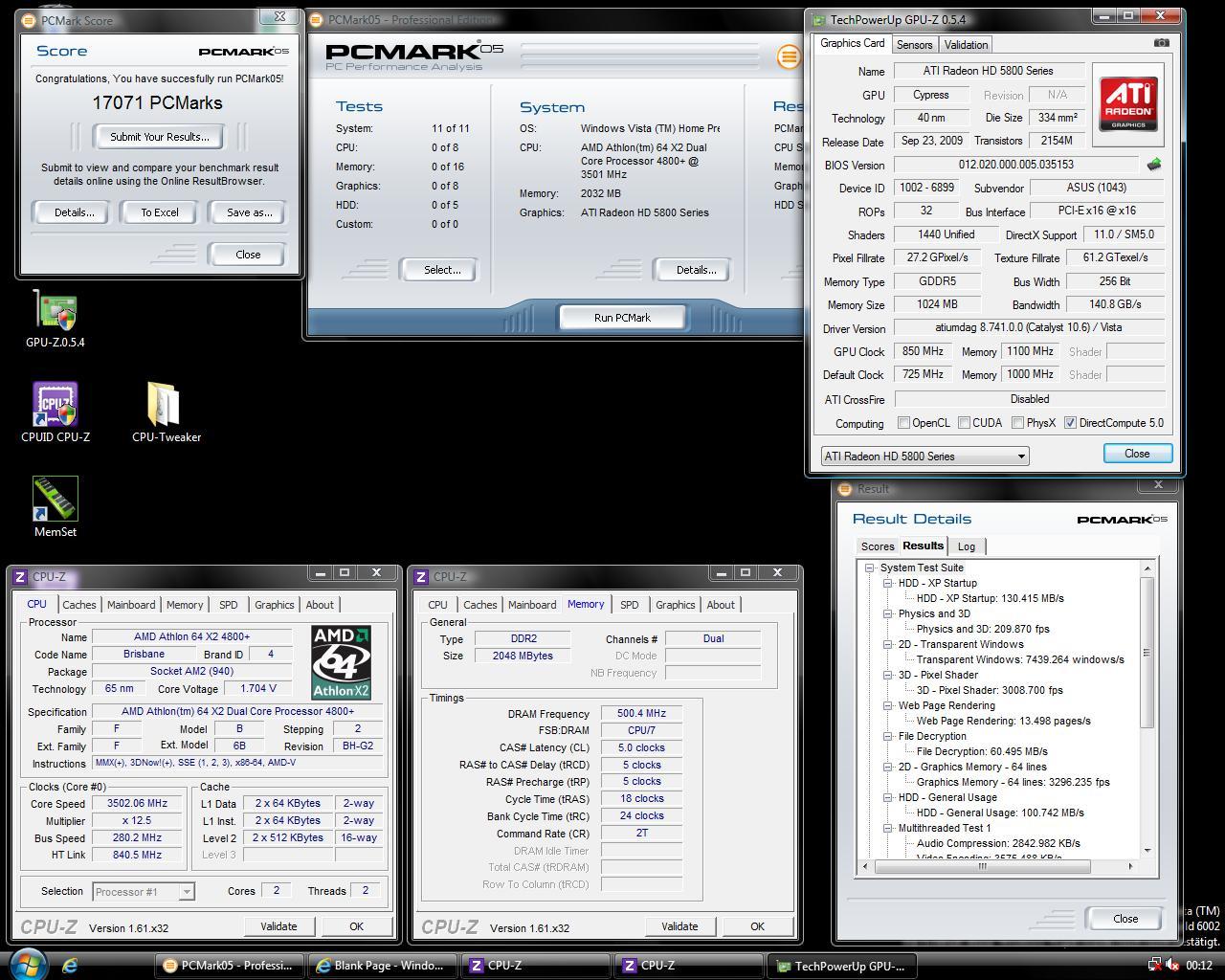Open the GPU-Z.0.5.4 desktop icon
This screenshot has width=1225, height=980.
point(55,319)
